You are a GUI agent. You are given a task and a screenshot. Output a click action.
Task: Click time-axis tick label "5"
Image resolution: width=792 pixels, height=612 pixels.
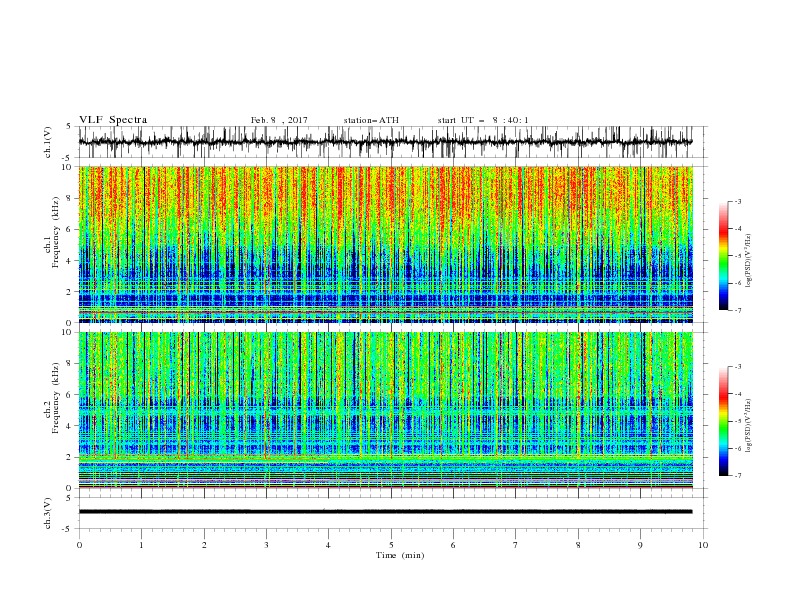pyautogui.click(x=391, y=545)
